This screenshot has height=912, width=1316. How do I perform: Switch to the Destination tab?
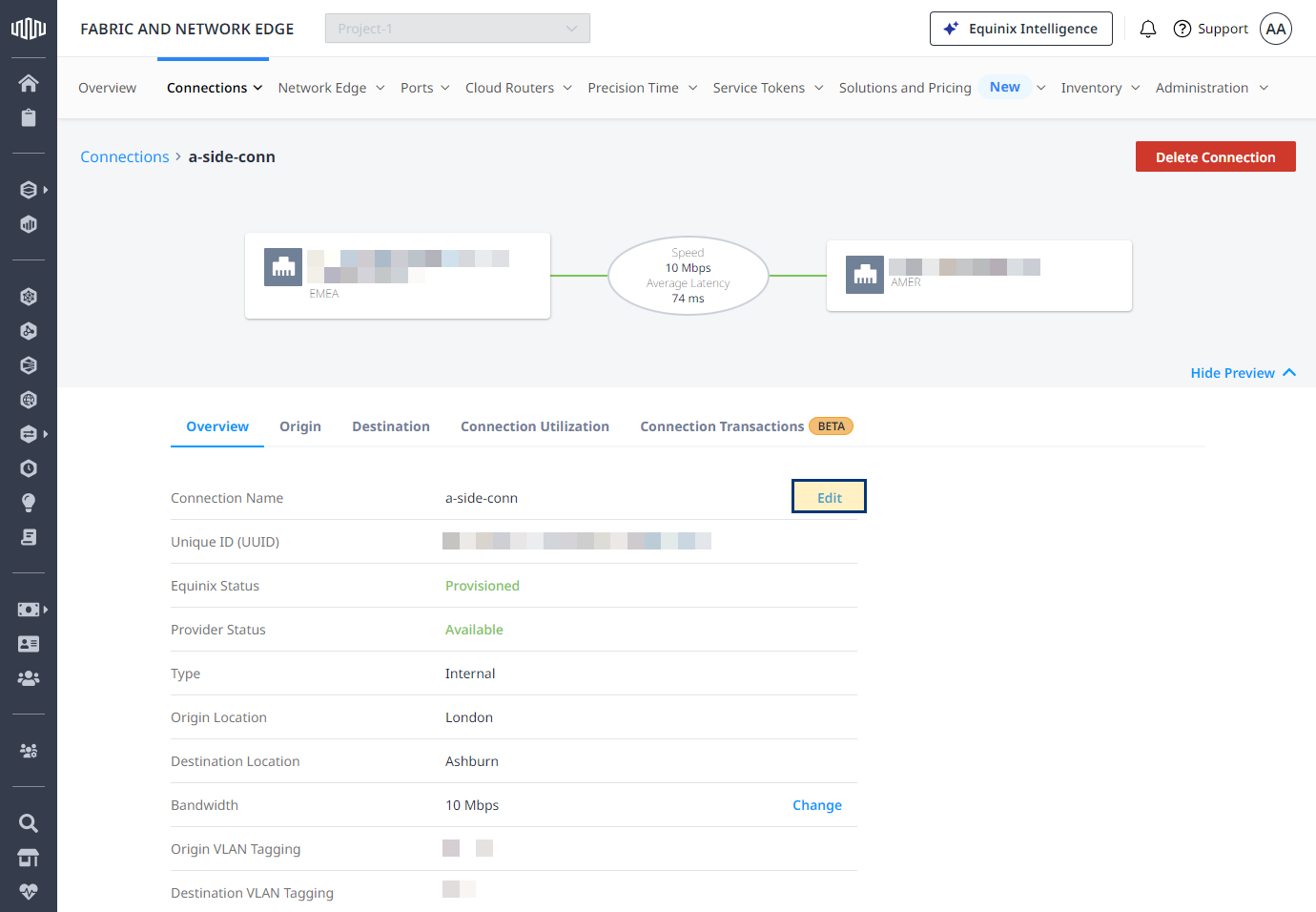click(391, 426)
